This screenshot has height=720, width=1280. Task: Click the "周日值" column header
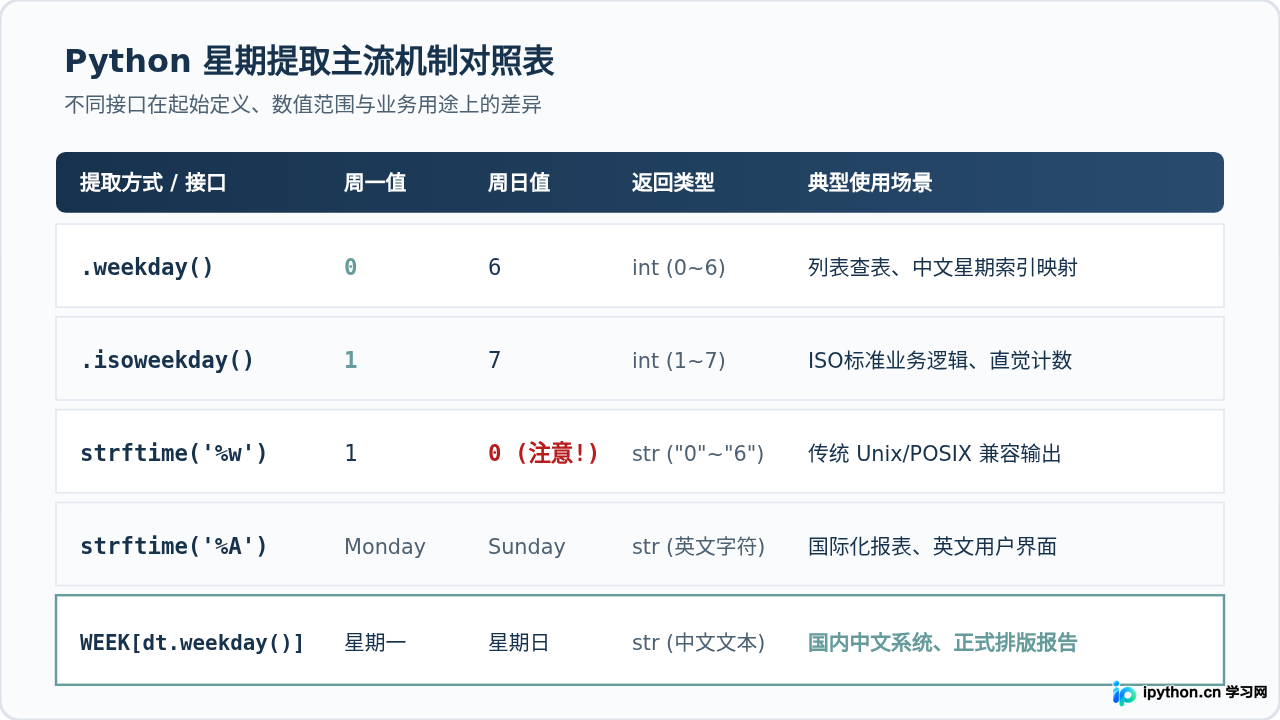pos(519,183)
